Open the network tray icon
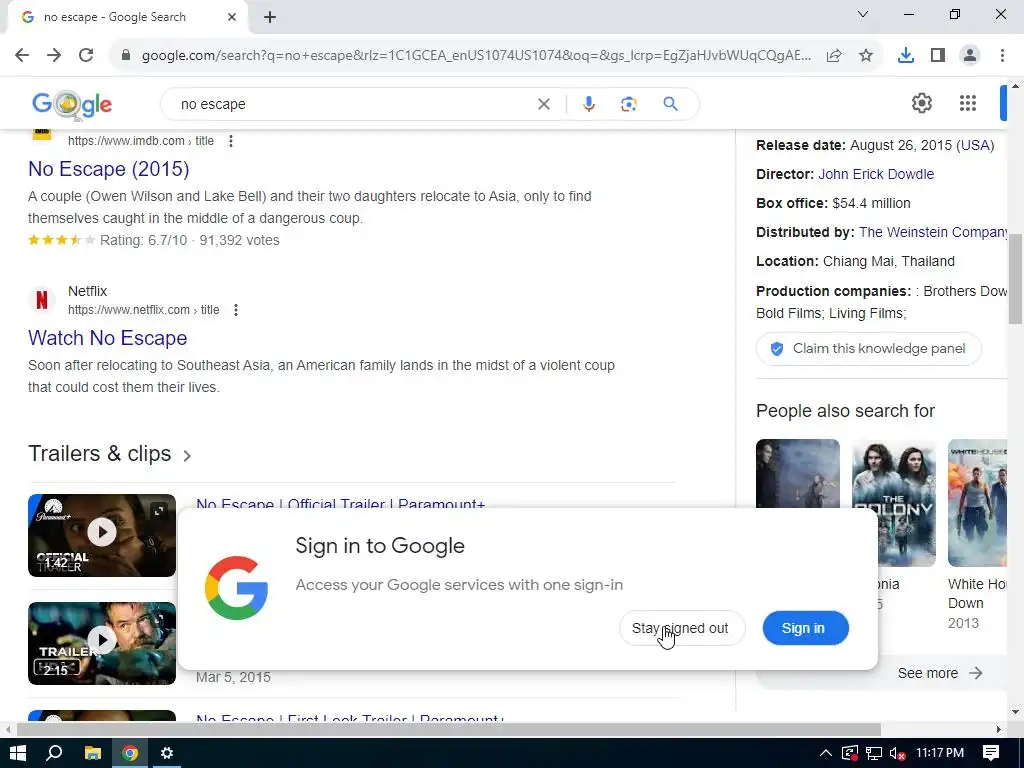Screen dimensions: 1024x768 click(x=874, y=753)
